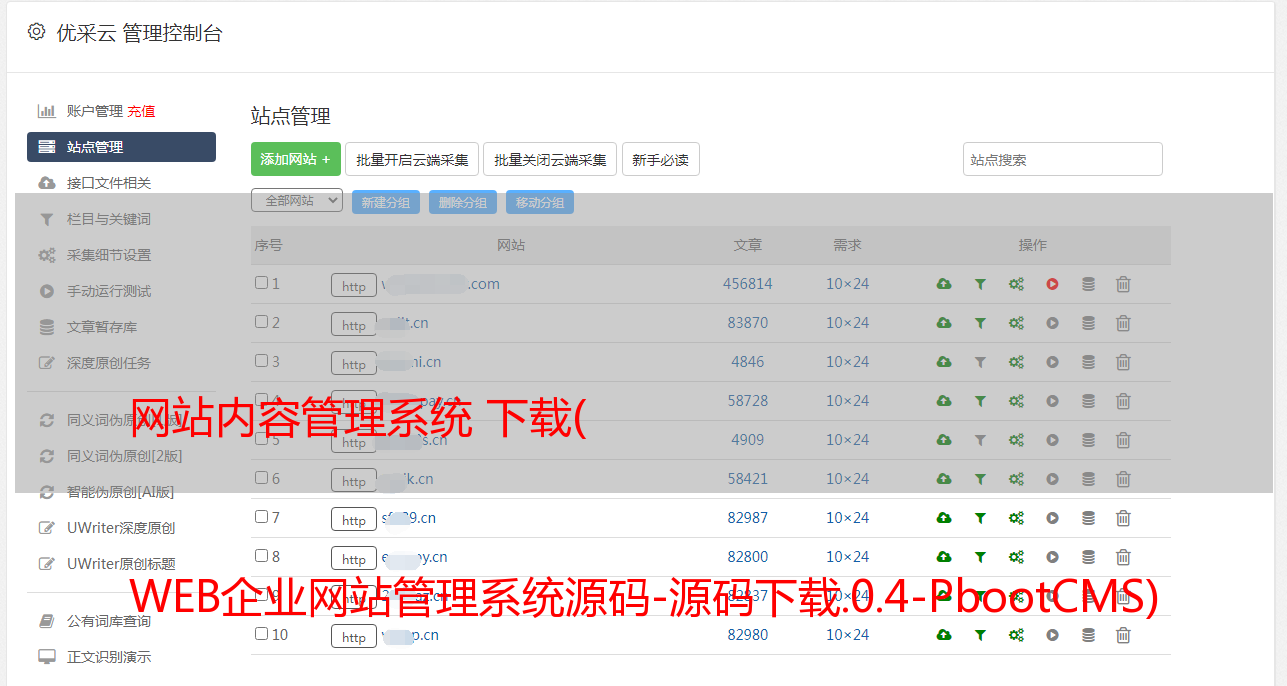Tick the checkbox for site row 5

click(261, 439)
